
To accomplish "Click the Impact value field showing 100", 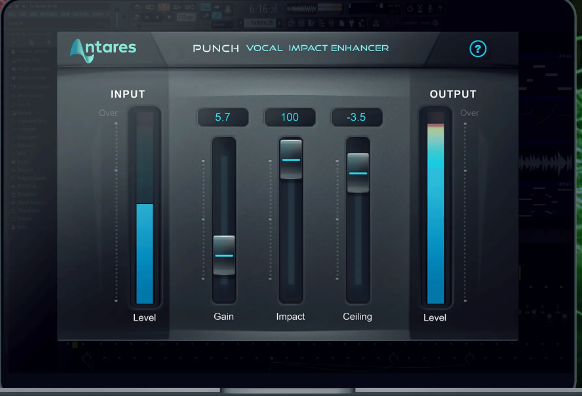I will pos(290,117).
